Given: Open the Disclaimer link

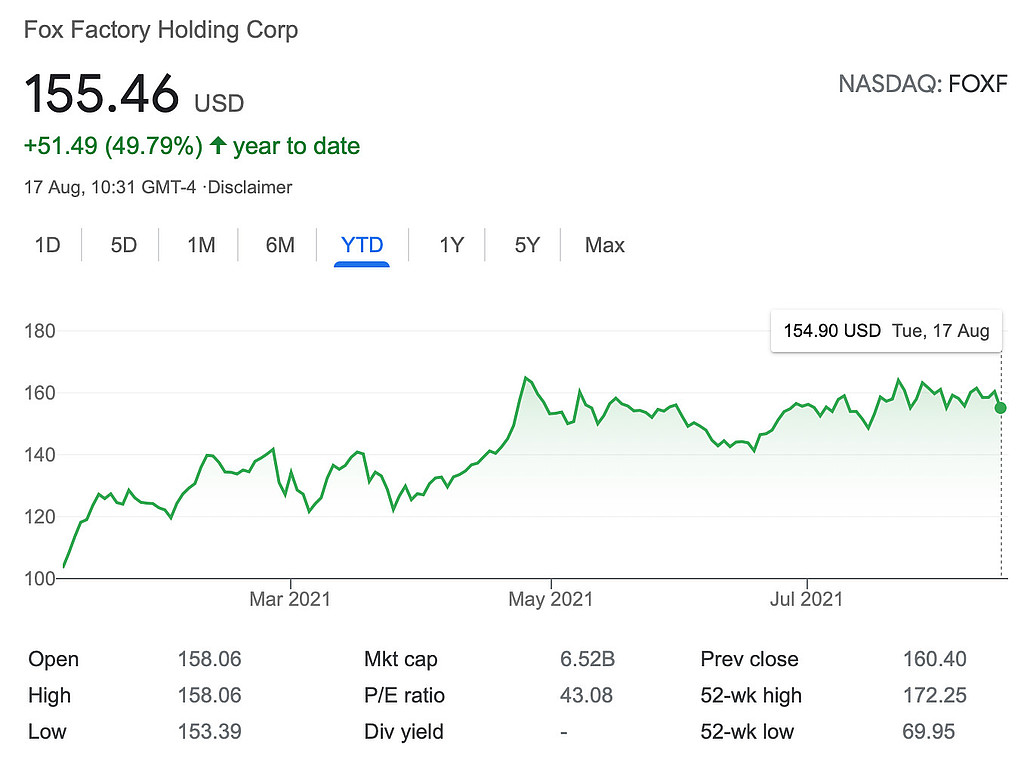Looking at the screenshot, I should [x=249, y=187].
